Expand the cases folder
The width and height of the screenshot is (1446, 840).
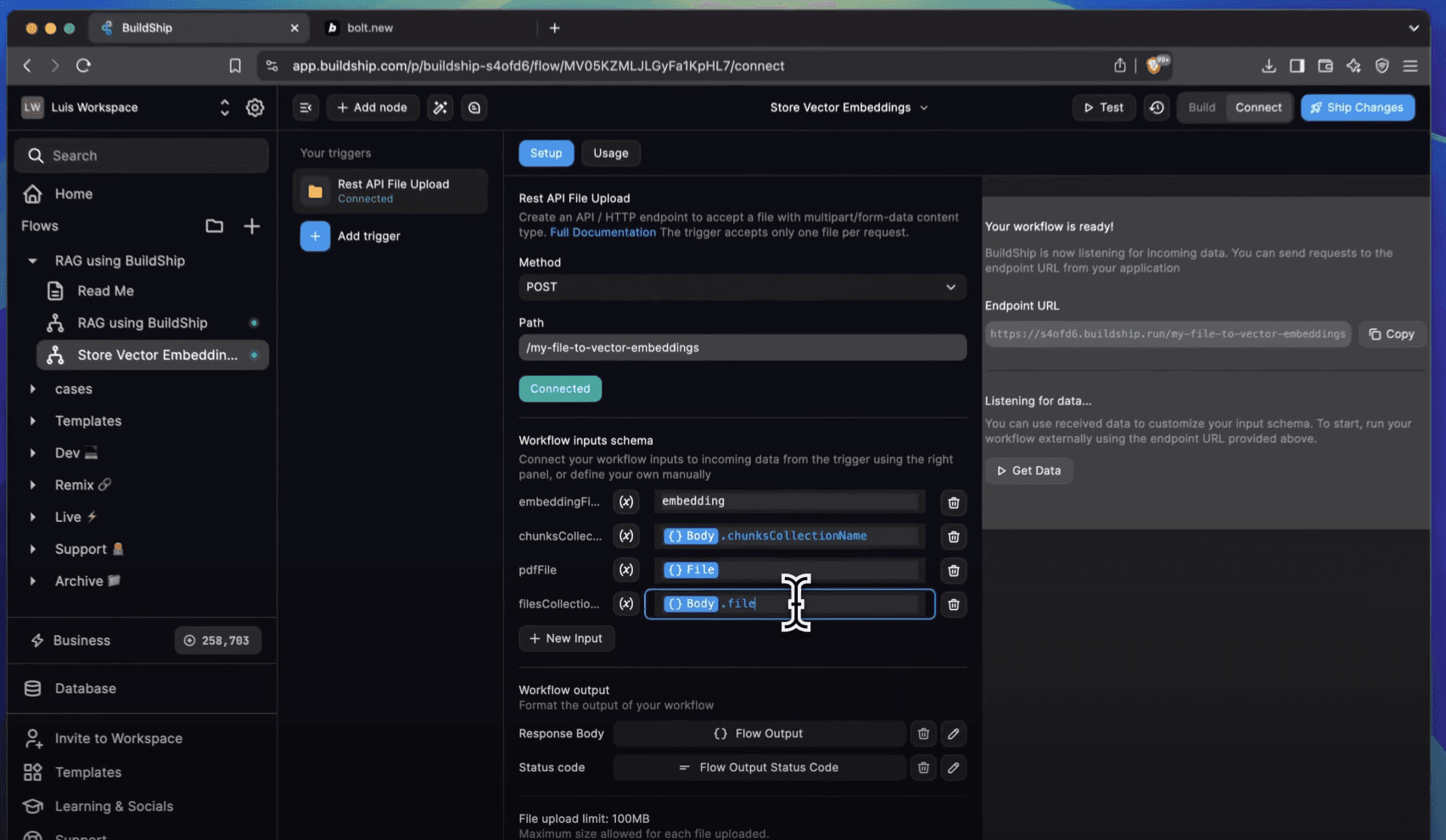[x=32, y=389]
